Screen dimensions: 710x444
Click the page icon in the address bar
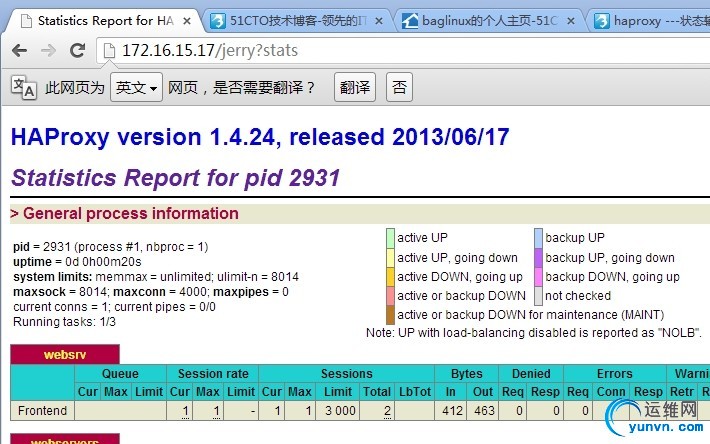tap(109, 50)
